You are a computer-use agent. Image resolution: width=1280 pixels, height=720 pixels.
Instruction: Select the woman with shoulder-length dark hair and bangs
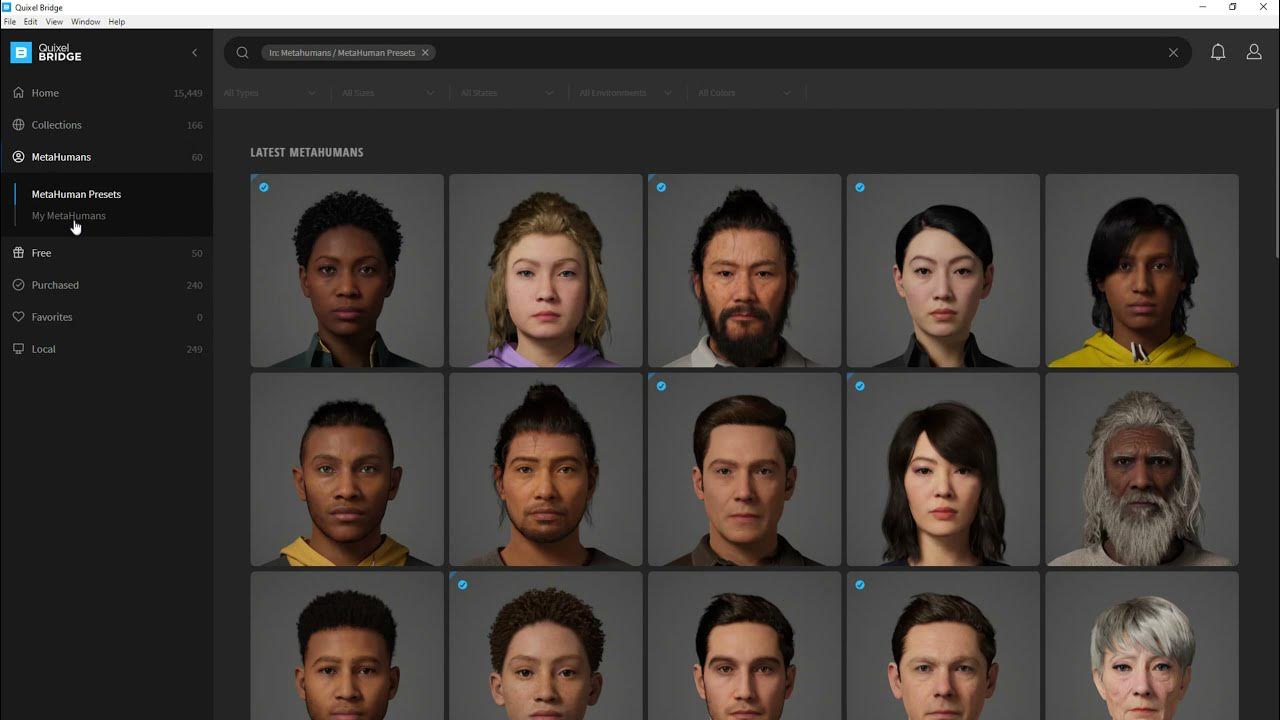(x=943, y=470)
